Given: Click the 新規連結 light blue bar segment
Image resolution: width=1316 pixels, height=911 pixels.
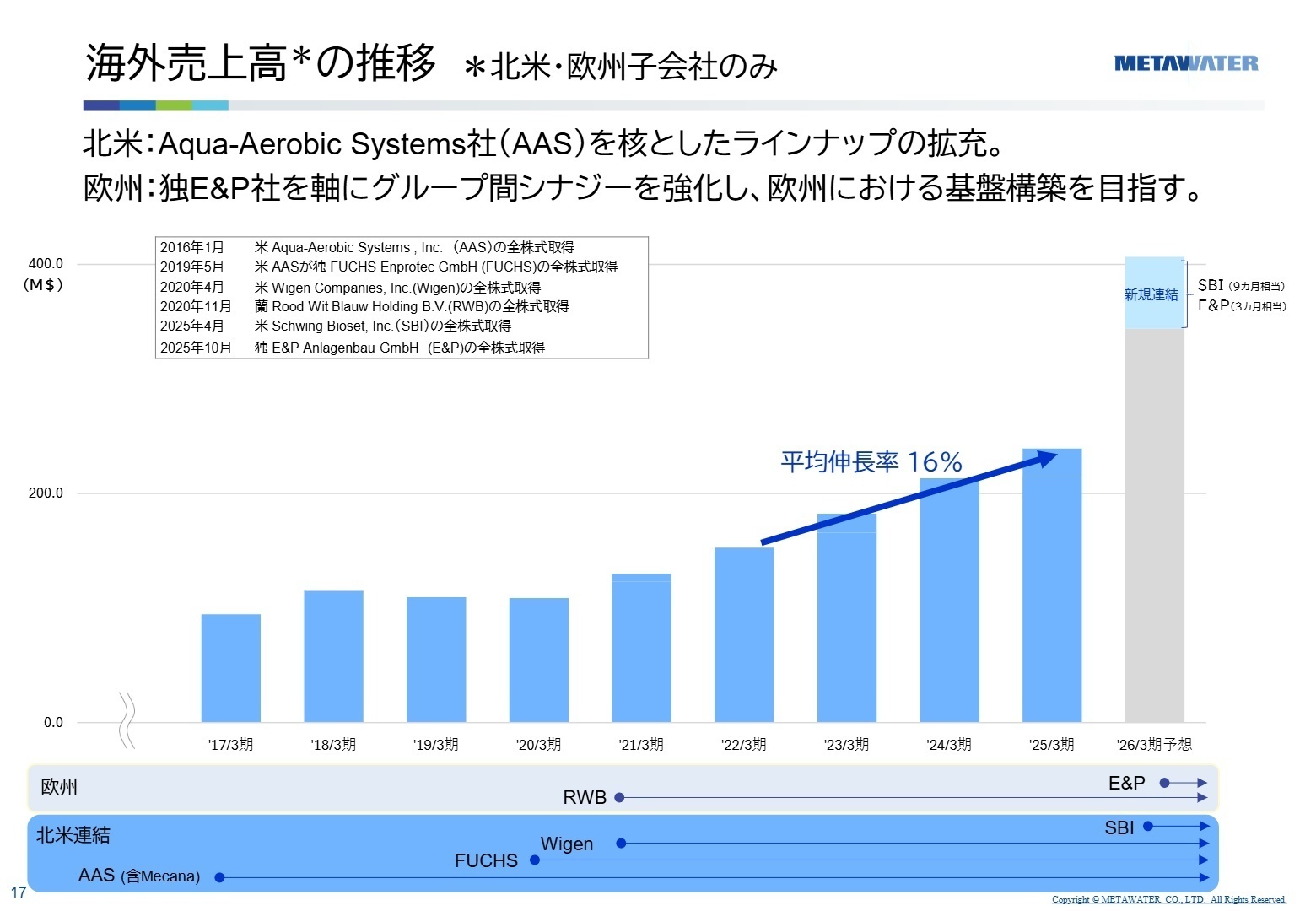Looking at the screenshot, I should click(1154, 291).
